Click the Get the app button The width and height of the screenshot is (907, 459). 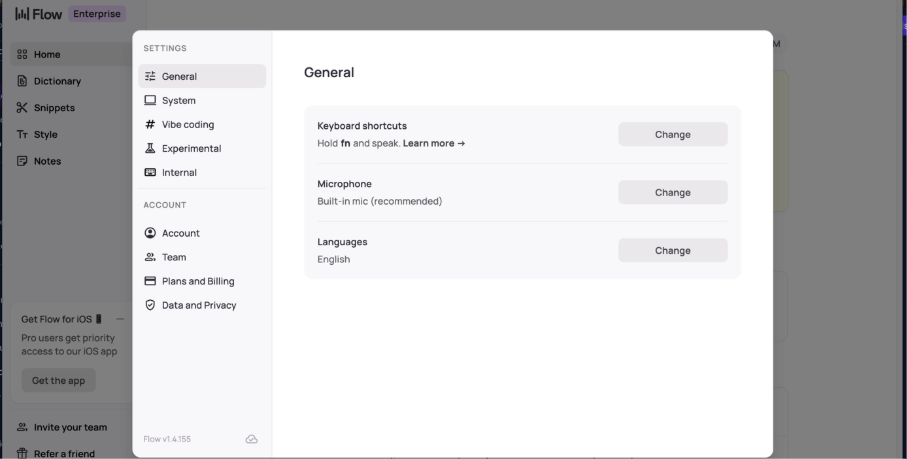pos(58,380)
